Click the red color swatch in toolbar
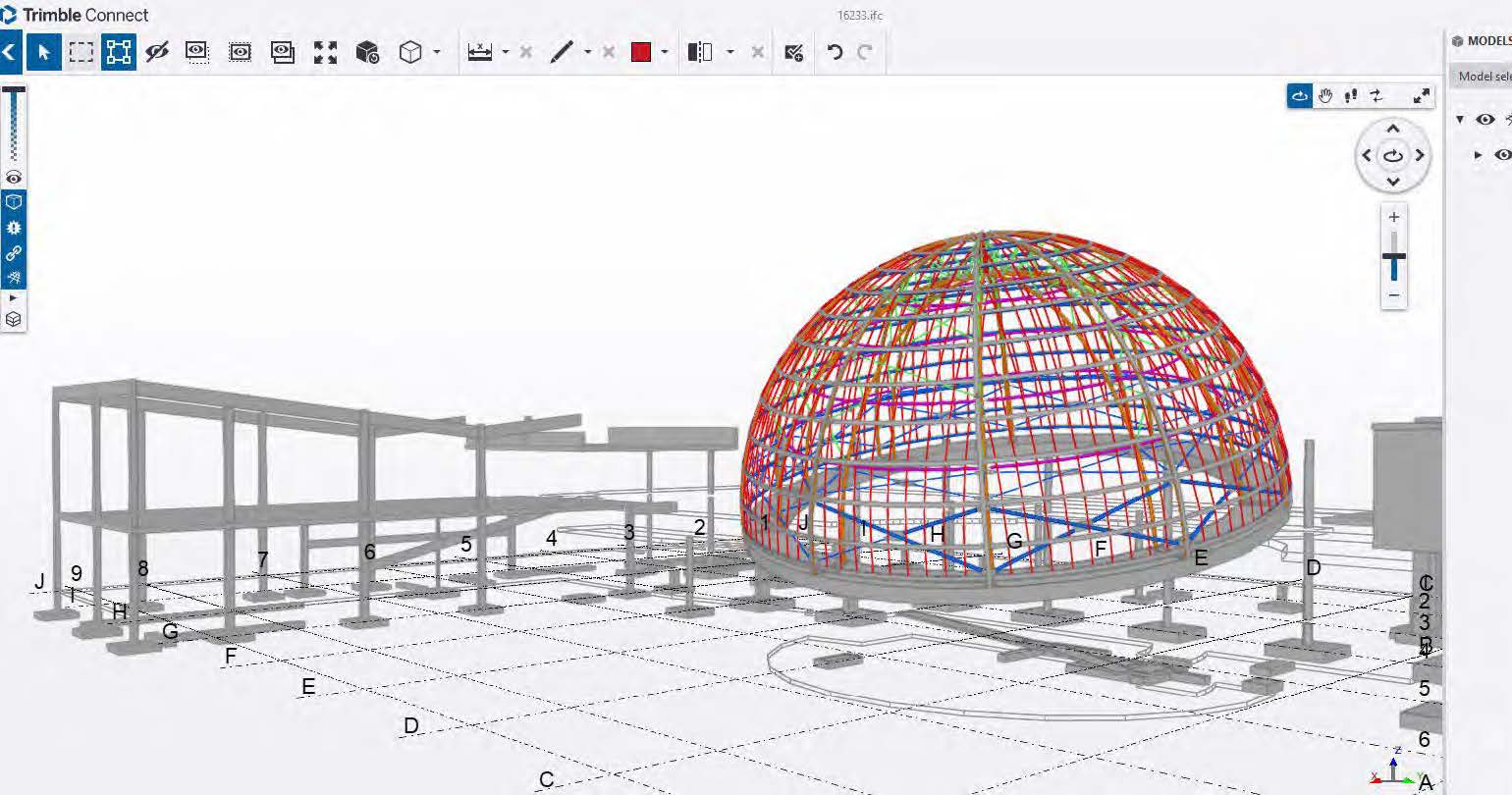1512x795 pixels. pyautogui.click(x=641, y=53)
